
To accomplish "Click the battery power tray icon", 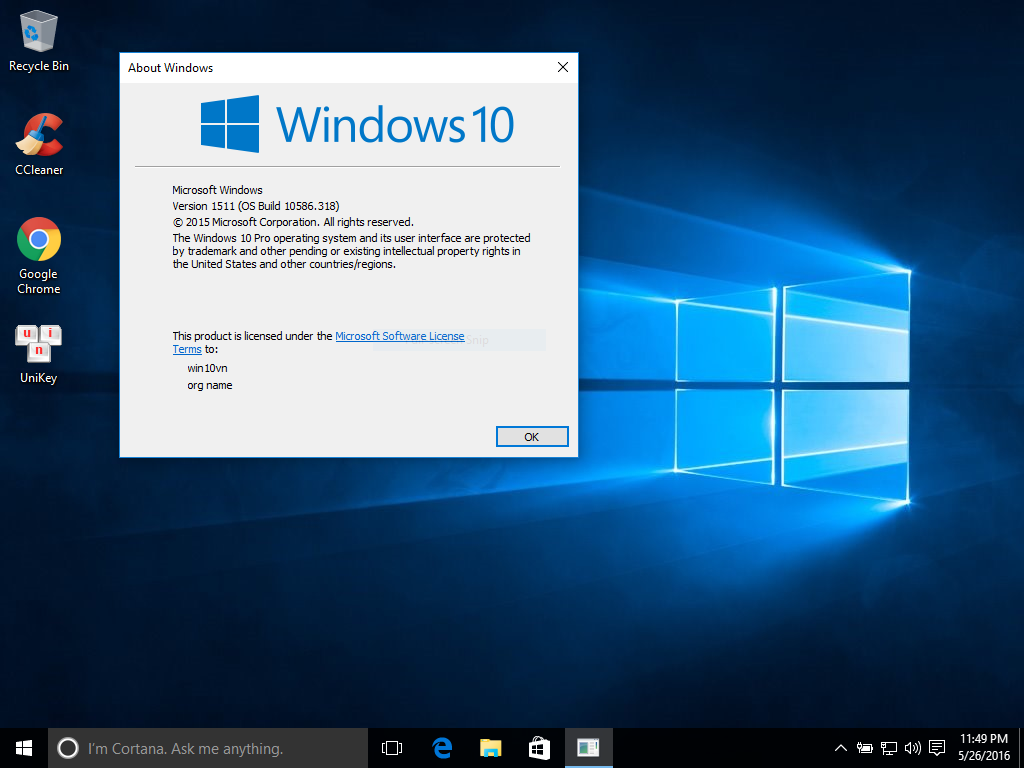I will pos(865,748).
